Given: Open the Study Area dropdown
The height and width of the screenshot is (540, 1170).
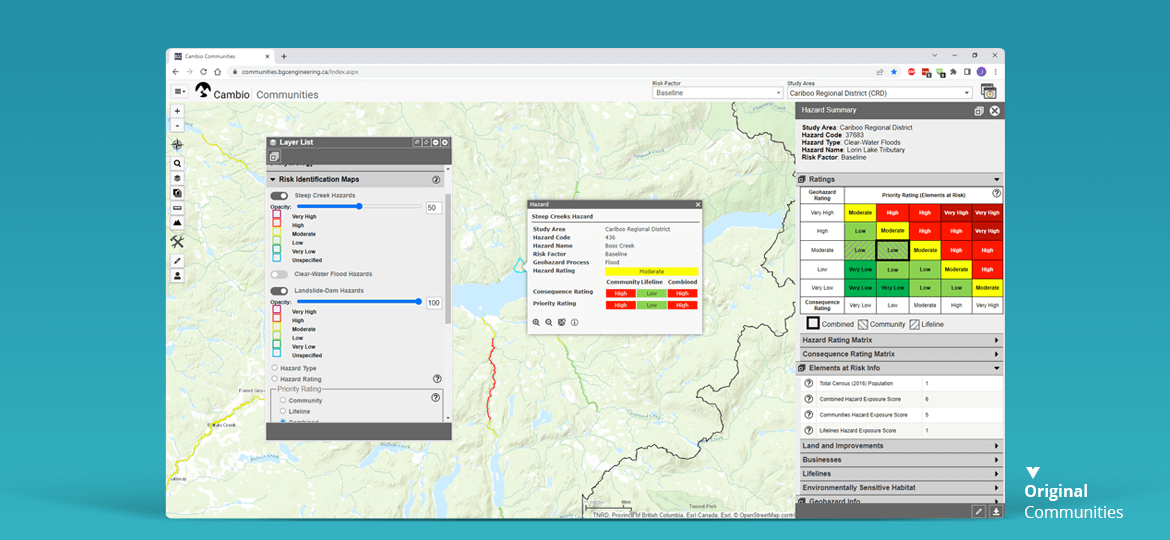Looking at the screenshot, I should (x=878, y=93).
